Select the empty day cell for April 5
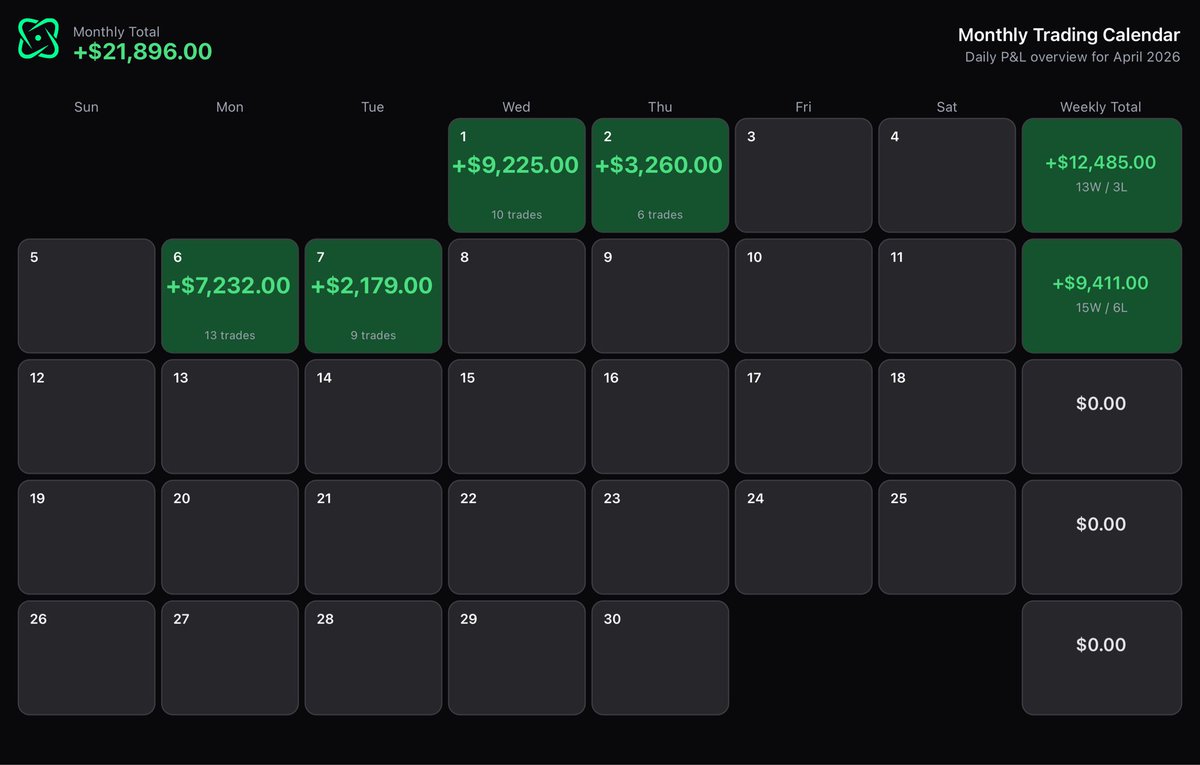 tap(86, 296)
